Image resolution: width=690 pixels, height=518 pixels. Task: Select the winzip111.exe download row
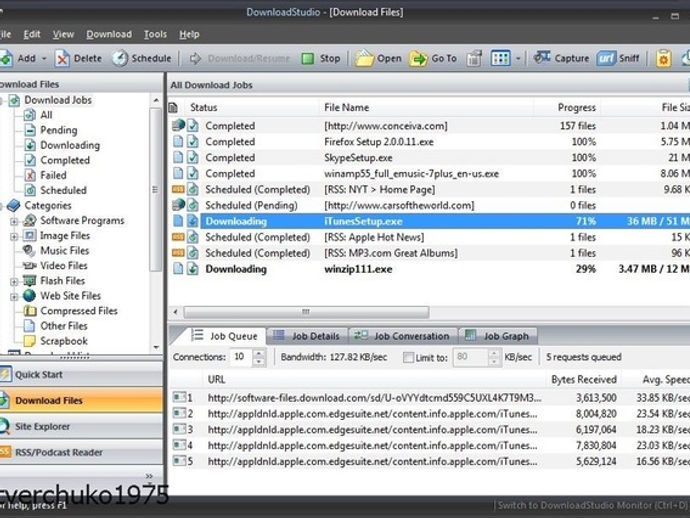pyautogui.click(x=429, y=269)
